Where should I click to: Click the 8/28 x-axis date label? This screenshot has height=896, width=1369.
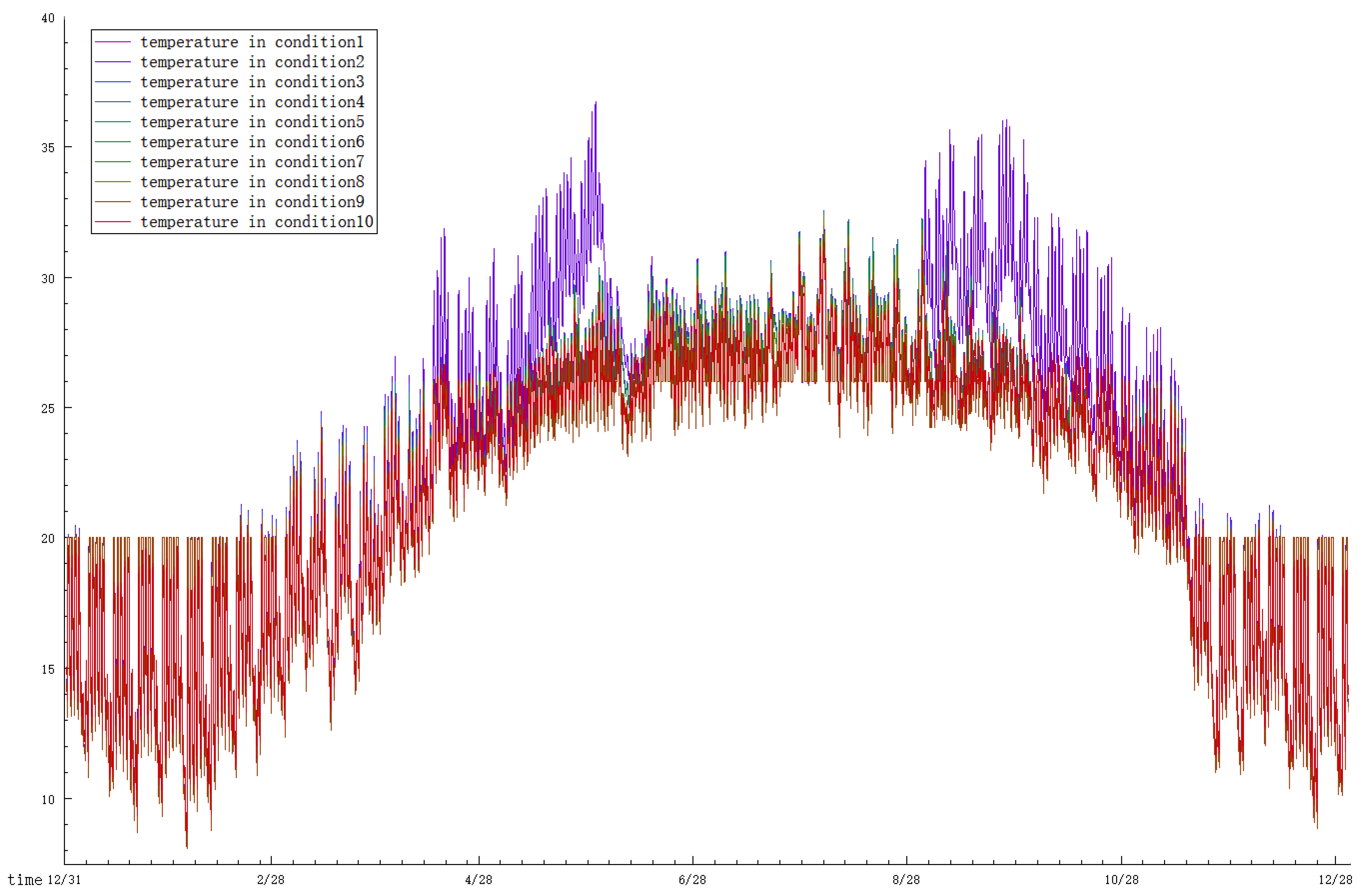(x=906, y=880)
